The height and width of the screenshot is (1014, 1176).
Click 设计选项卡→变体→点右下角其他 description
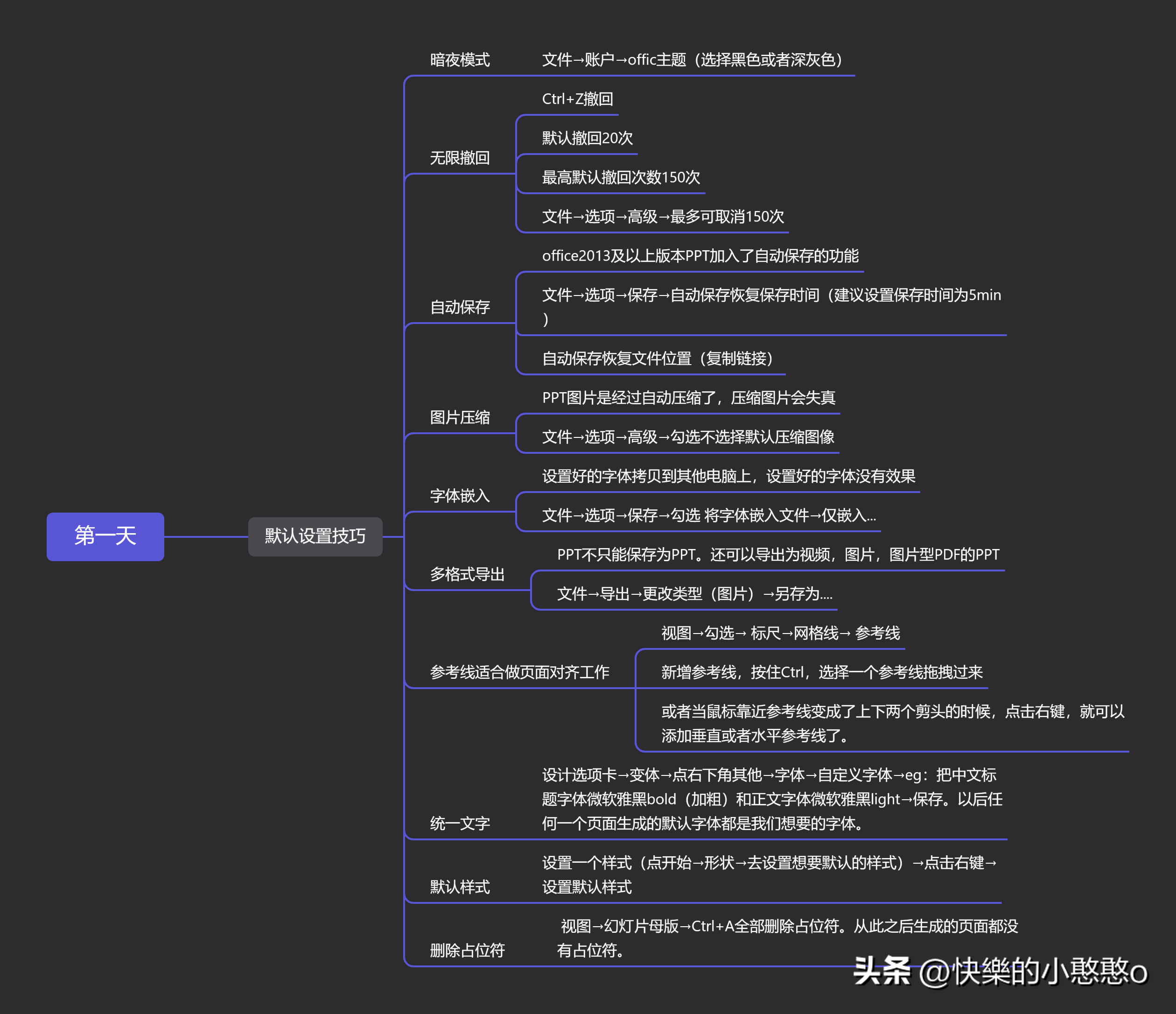click(x=772, y=799)
